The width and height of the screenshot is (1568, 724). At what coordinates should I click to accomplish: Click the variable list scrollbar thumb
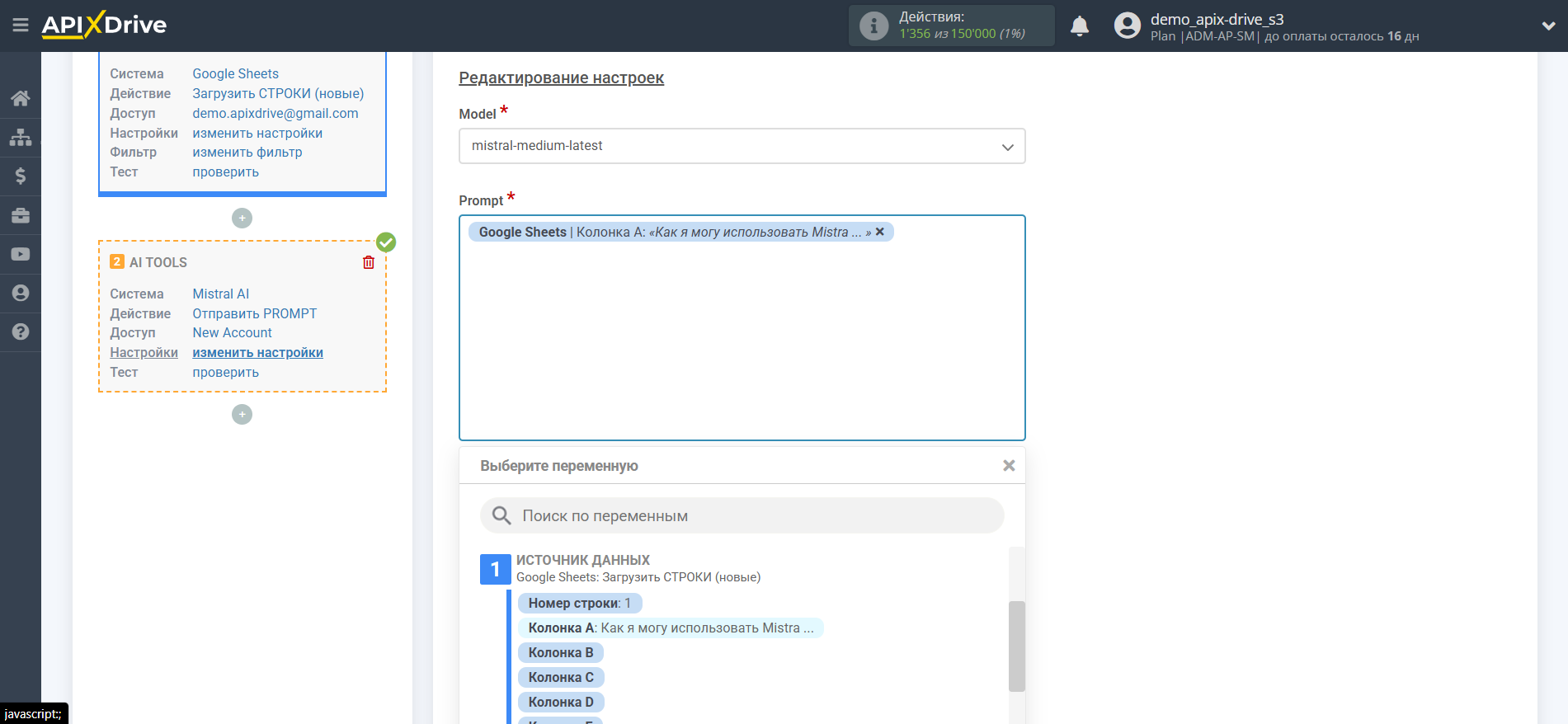coord(1016,646)
